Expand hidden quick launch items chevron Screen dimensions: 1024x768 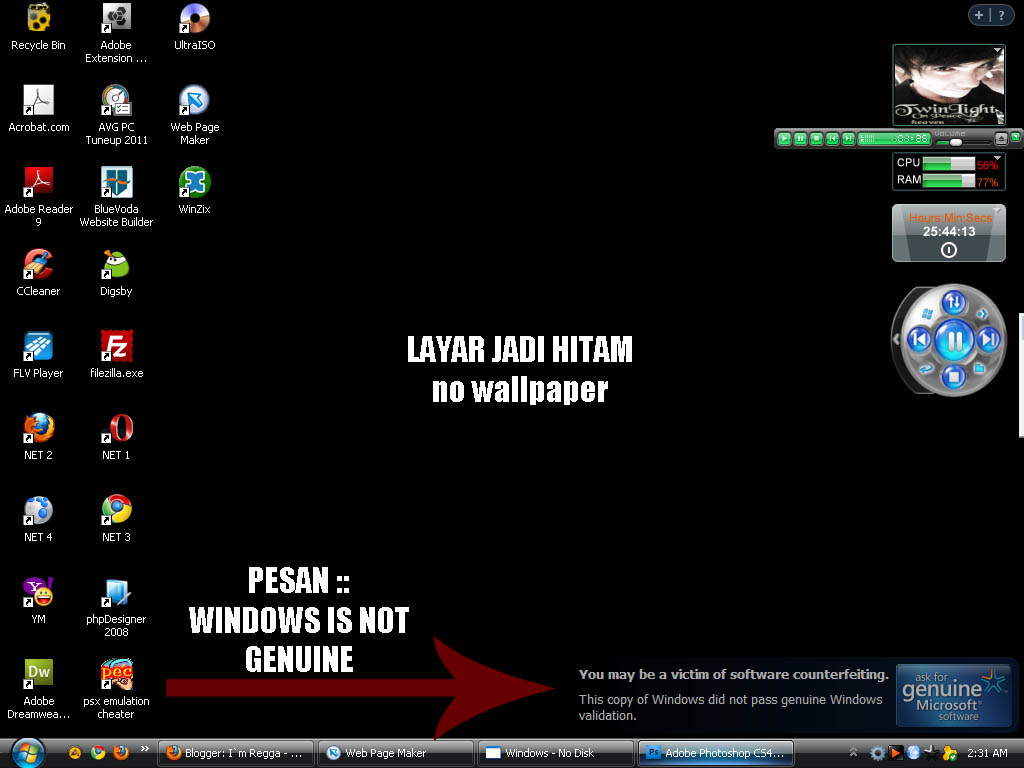coord(144,748)
